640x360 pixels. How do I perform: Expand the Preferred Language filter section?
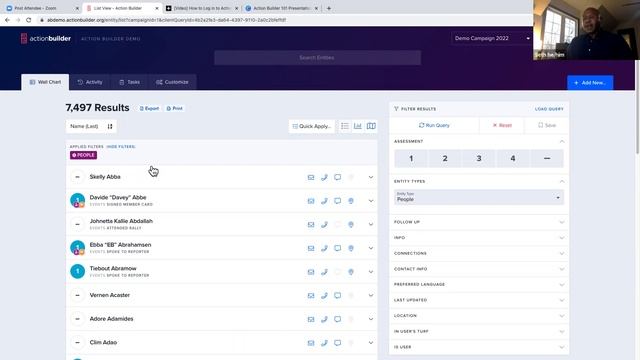click(479, 284)
